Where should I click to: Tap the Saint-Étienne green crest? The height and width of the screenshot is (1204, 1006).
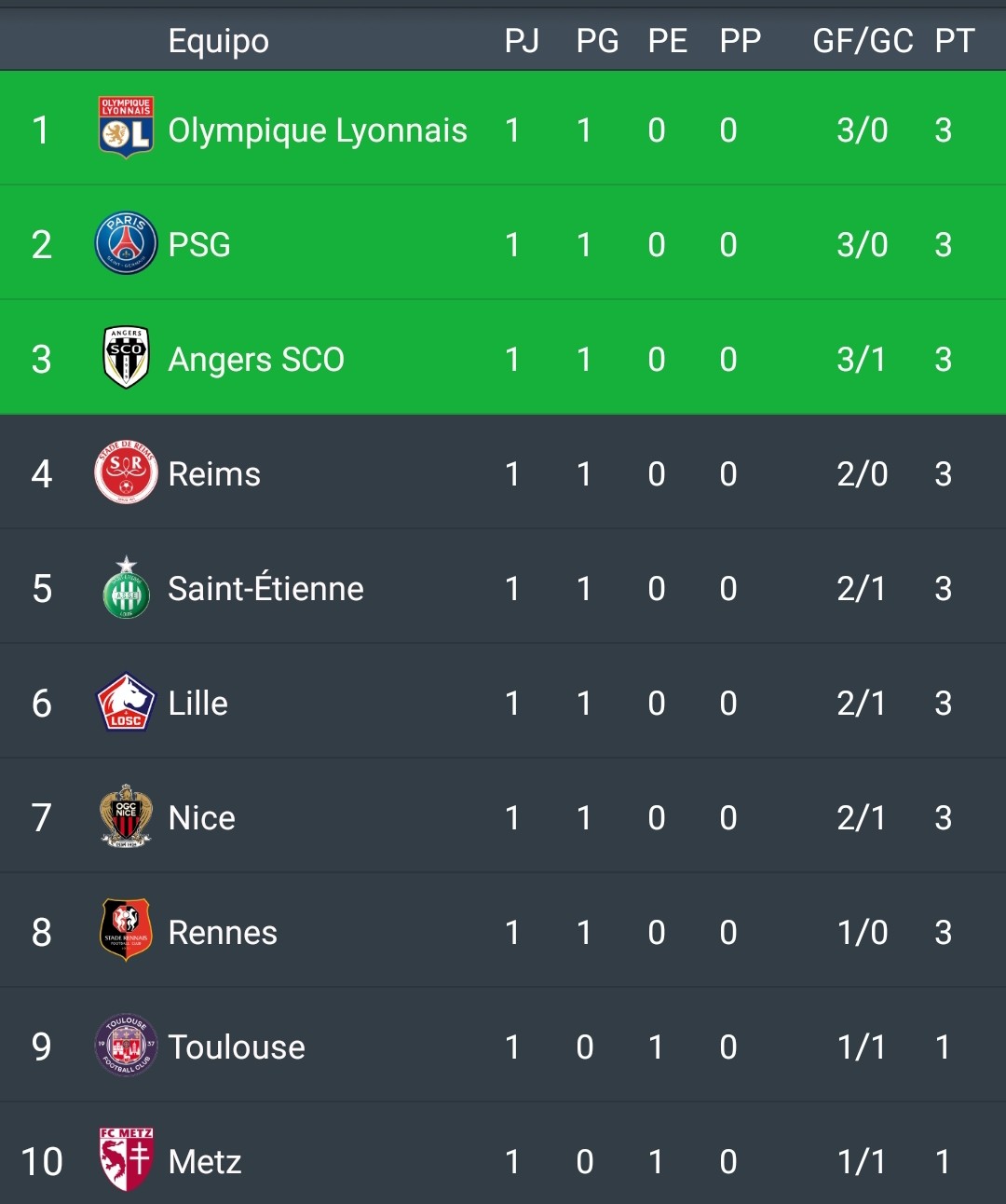point(126,587)
